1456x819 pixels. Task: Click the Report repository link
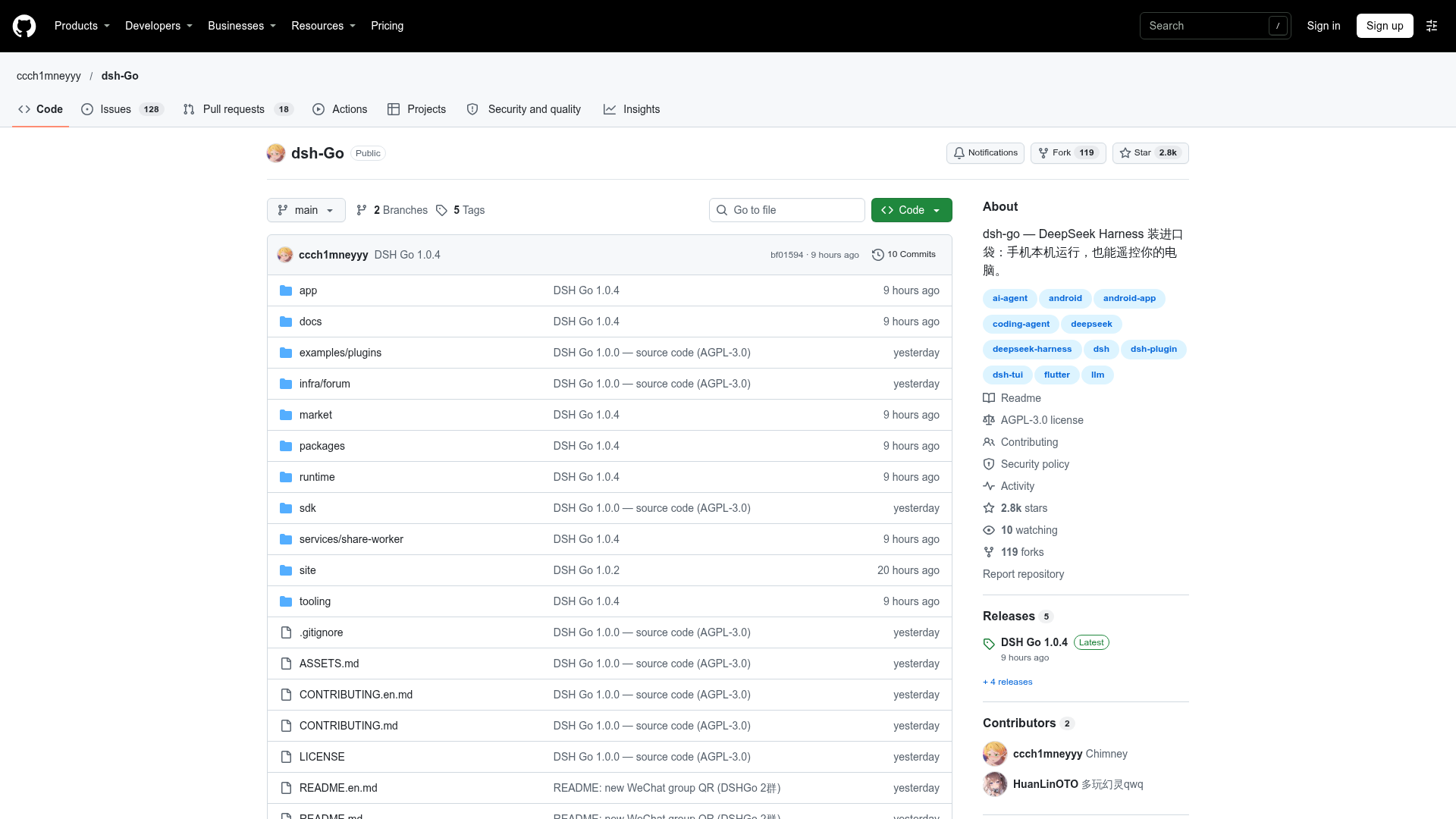[1023, 574]
